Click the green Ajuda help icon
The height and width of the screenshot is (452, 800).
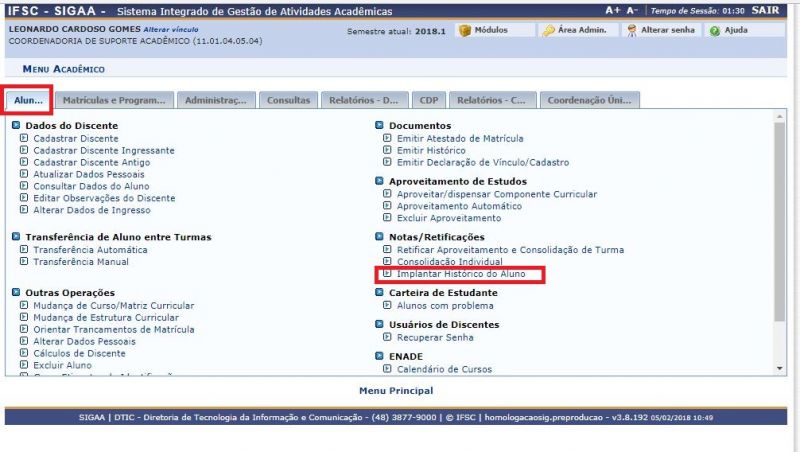[x=714, y=31]
